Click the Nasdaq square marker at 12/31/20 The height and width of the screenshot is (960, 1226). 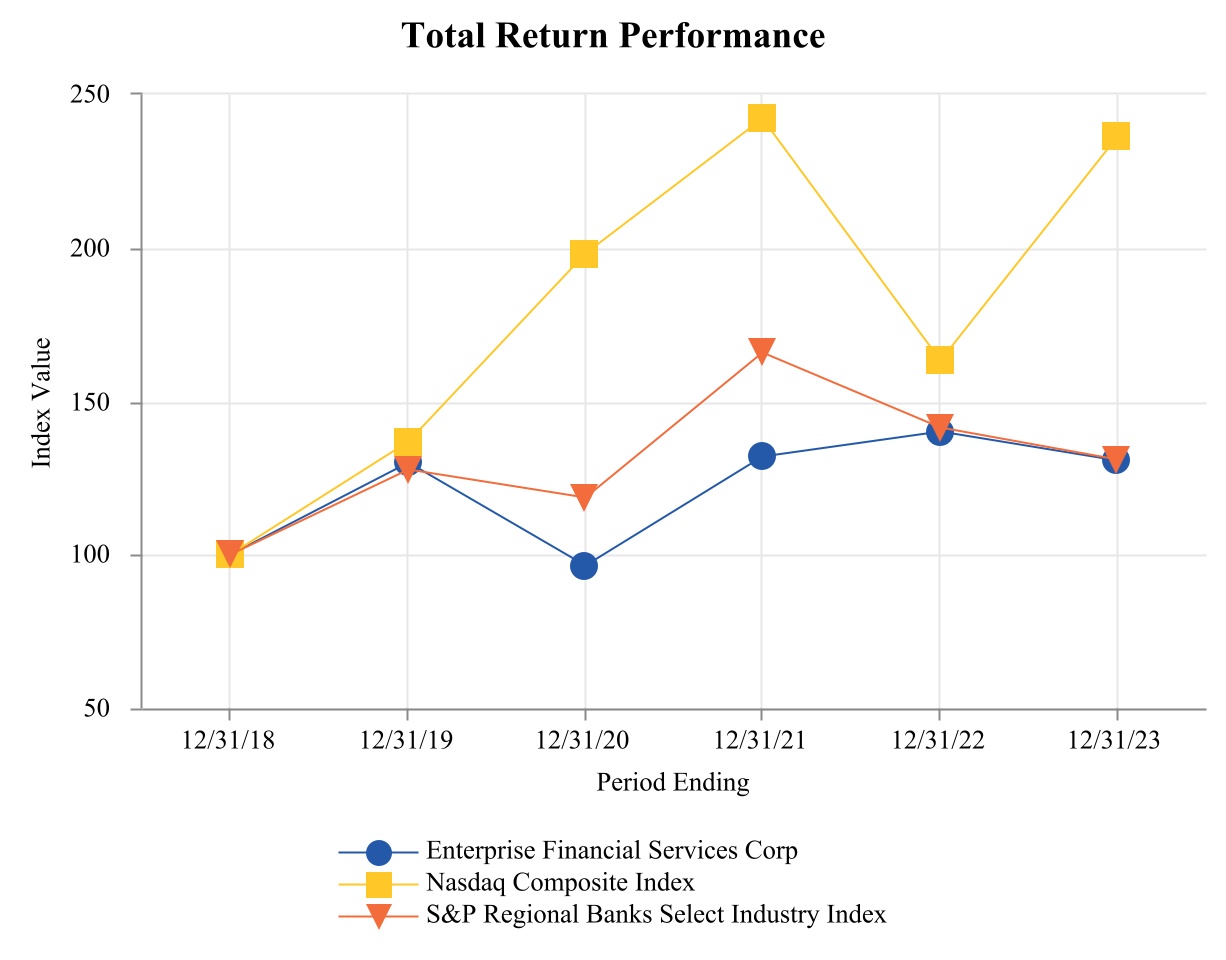(584, 254)
